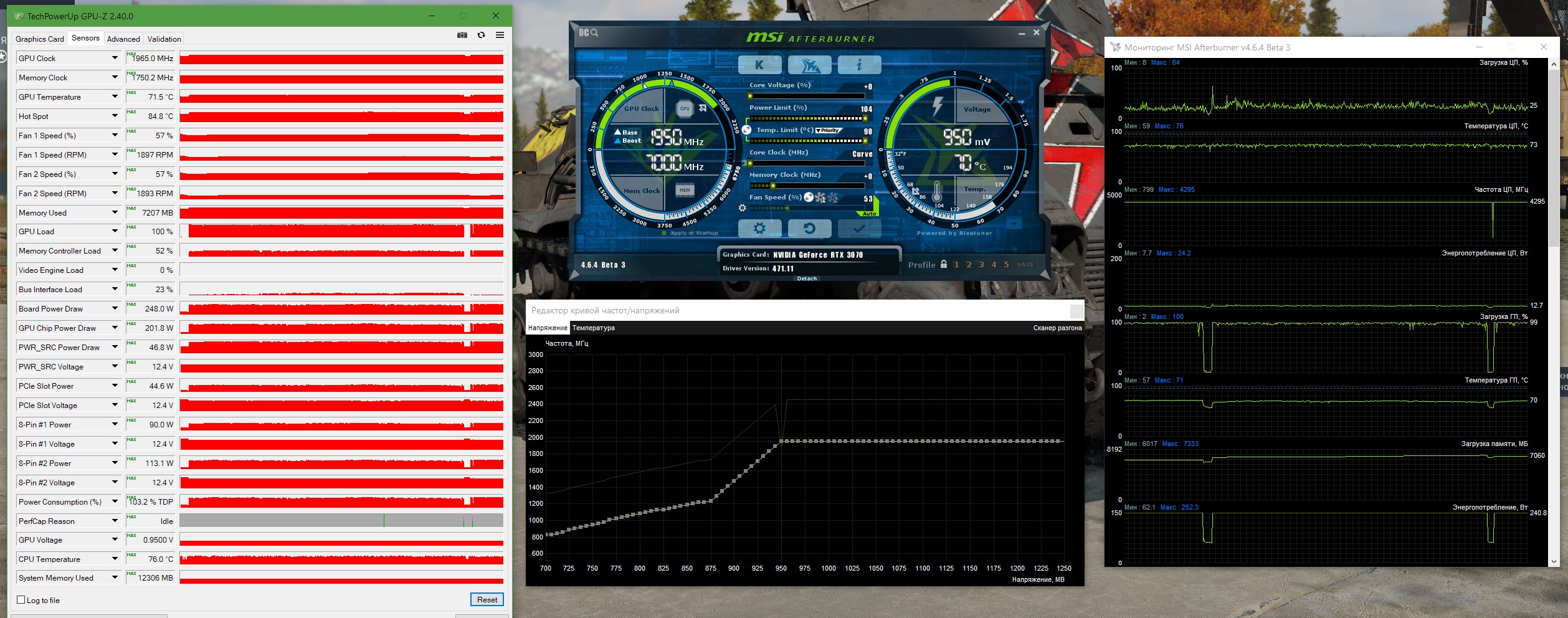Select fan 1 icon in Afterburner
Screen dimensions: 1568x618
(820, 197)
